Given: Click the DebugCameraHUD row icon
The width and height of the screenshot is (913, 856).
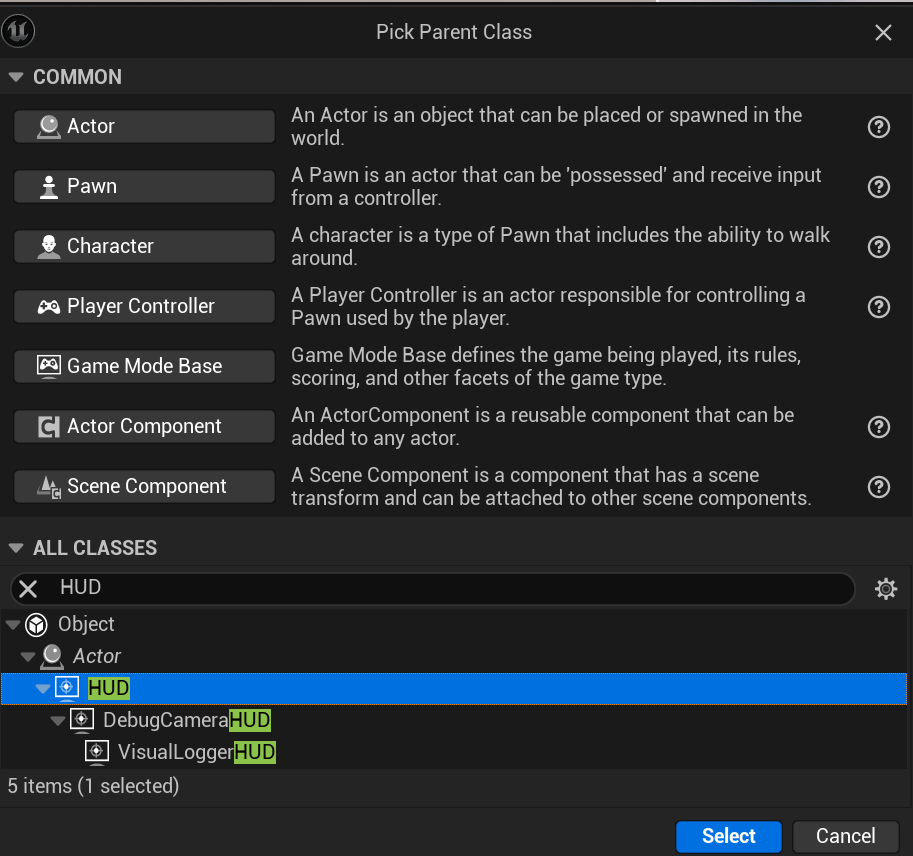Looking at the screenshot, I should [x=82, y=720].
